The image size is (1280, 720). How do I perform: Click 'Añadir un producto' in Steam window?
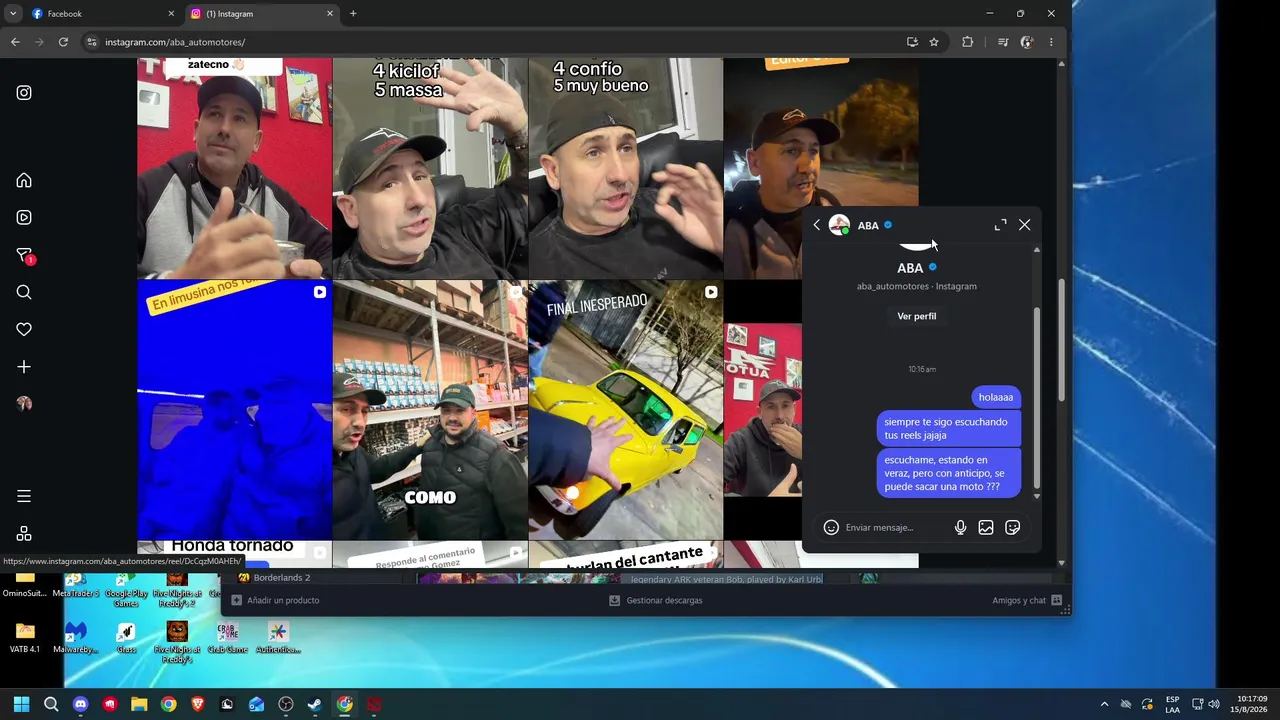(x=276, y=600)
